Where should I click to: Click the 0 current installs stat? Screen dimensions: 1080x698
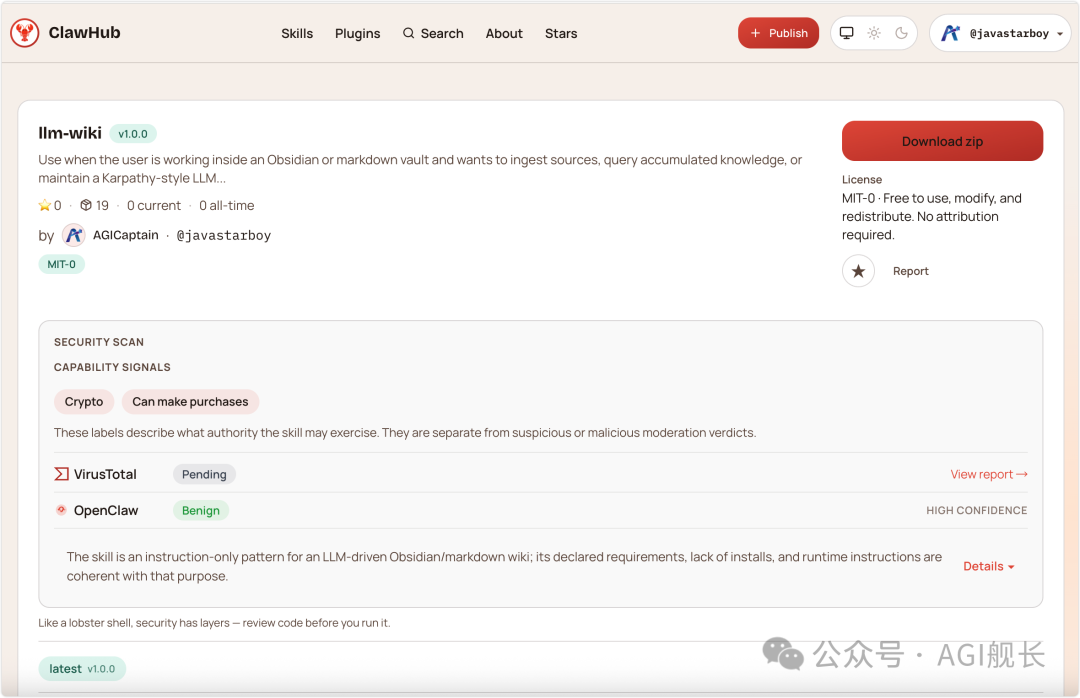pyautogui.click(x=154, y=205)
